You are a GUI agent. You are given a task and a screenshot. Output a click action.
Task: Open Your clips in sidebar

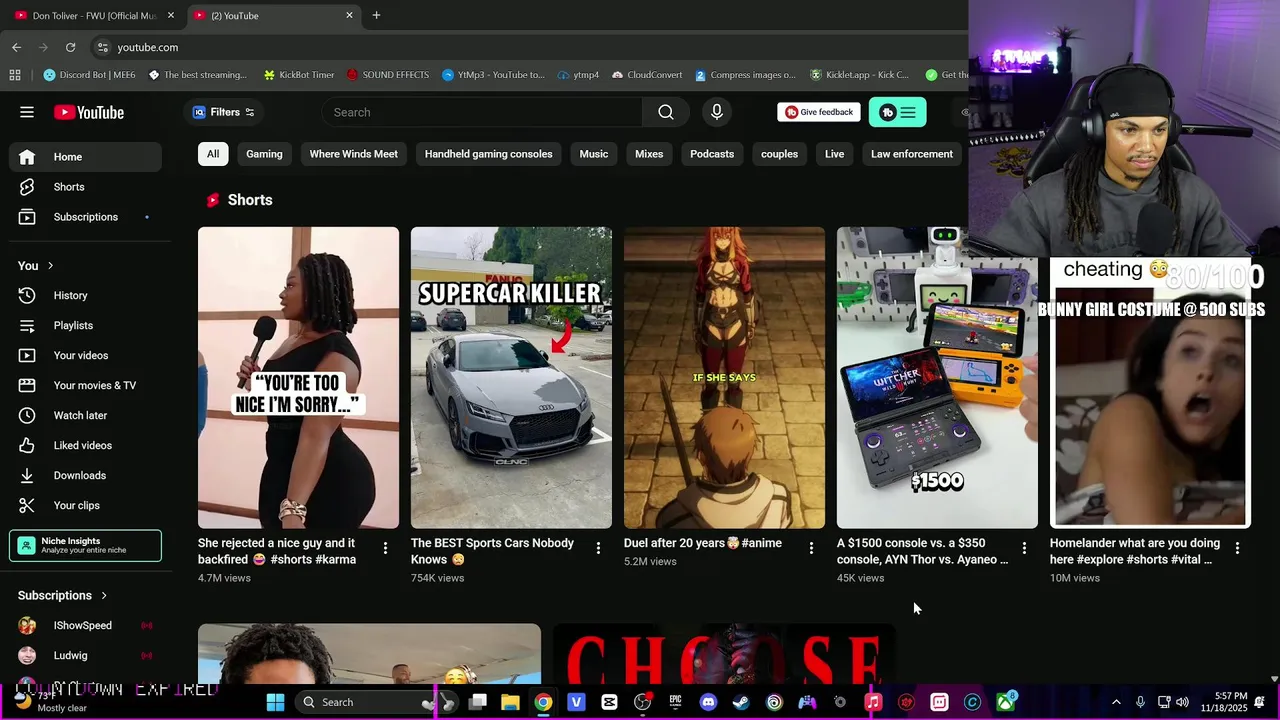pyautogui.click(x=85, y=506)
